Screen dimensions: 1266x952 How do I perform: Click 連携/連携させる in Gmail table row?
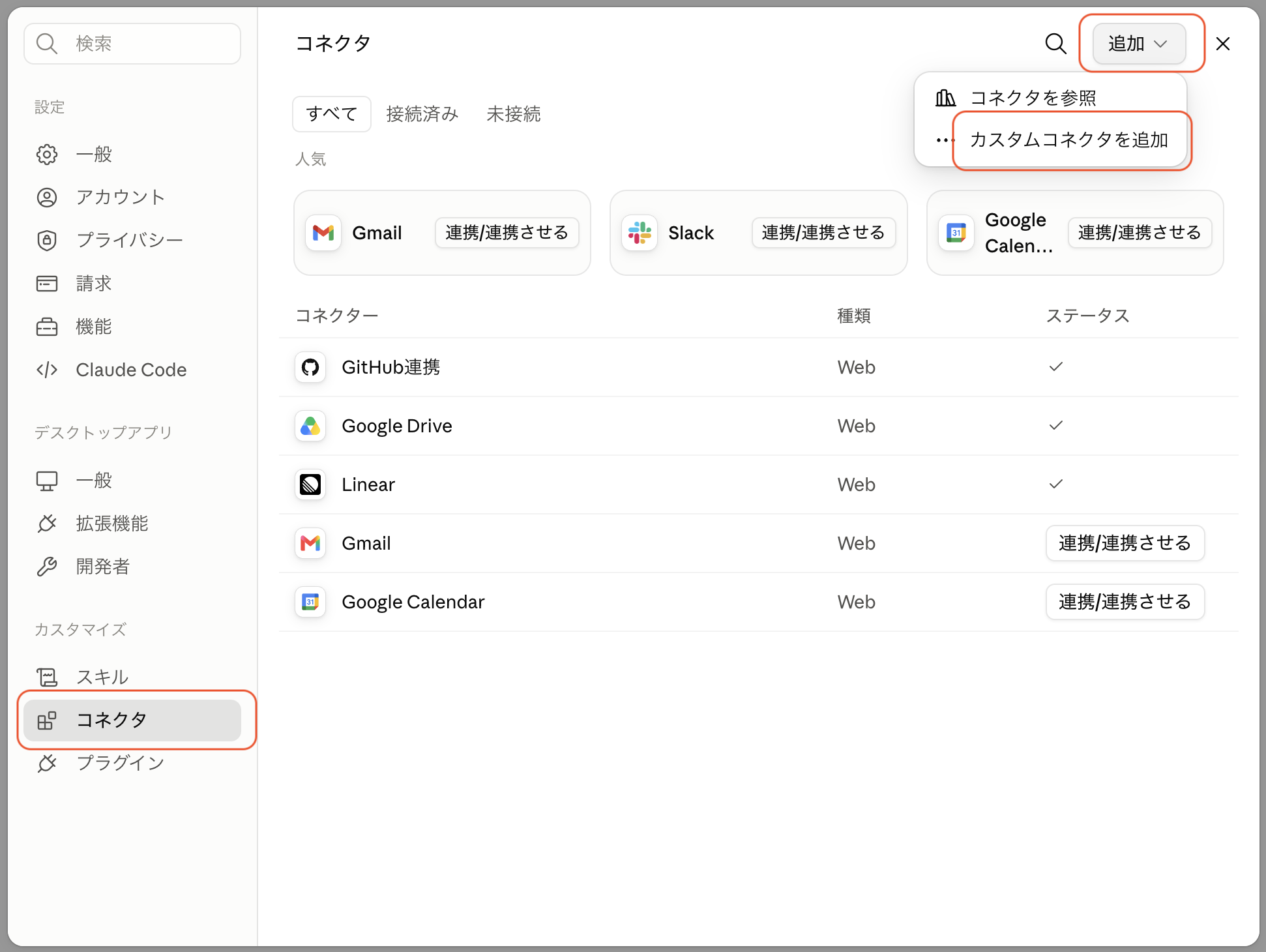[x=1125, y=543]
